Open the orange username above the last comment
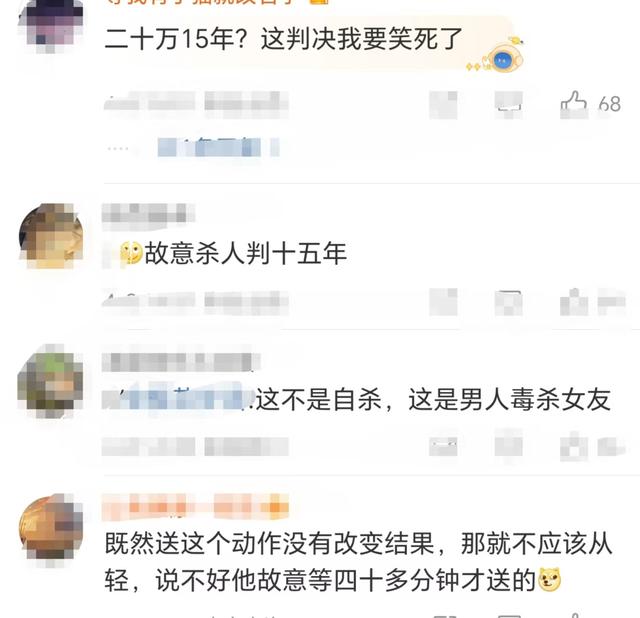 195,508
